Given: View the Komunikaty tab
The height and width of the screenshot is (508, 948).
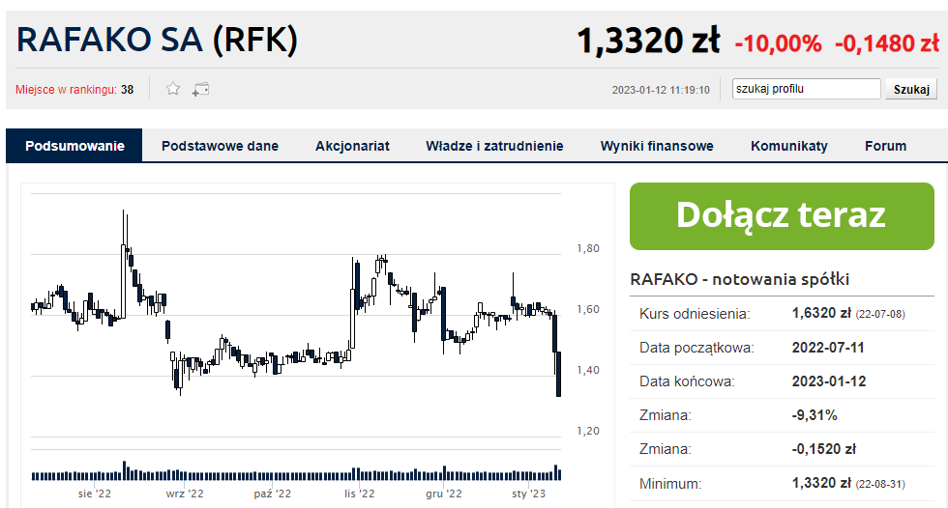Looking at the screenshot, I should (x=789, y=146).
